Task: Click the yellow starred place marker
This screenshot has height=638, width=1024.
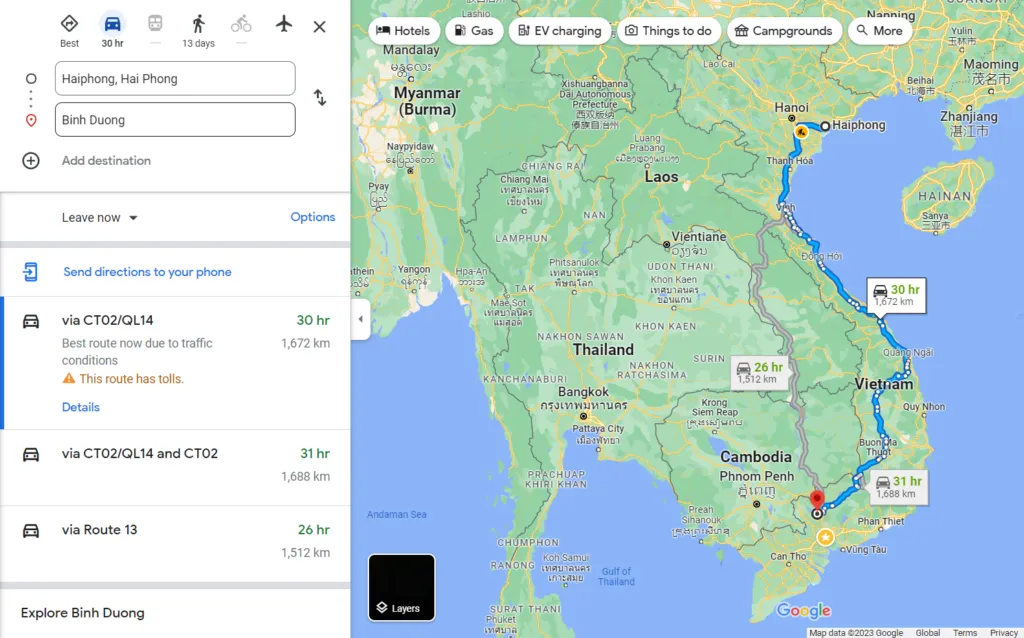Action: (825, 537)
